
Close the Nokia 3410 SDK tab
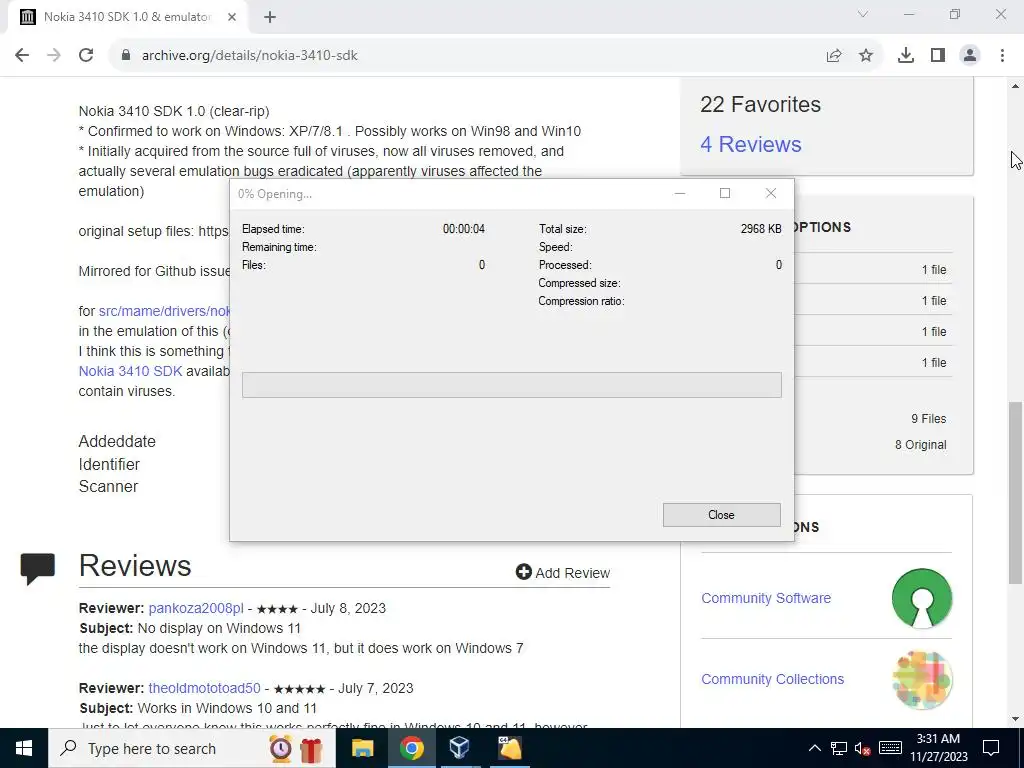click(x=232, y=18)
